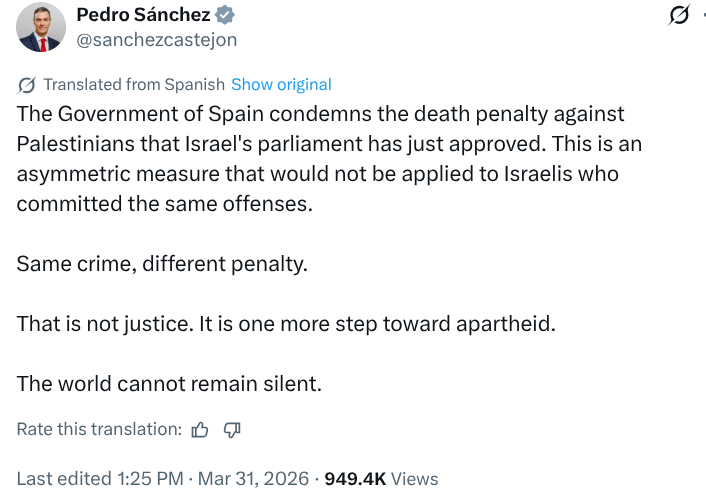The height and width of the screenshot is (493, 706).
Task: Click the 'Same crime, different penalty.' line
Action: point(163,265)
